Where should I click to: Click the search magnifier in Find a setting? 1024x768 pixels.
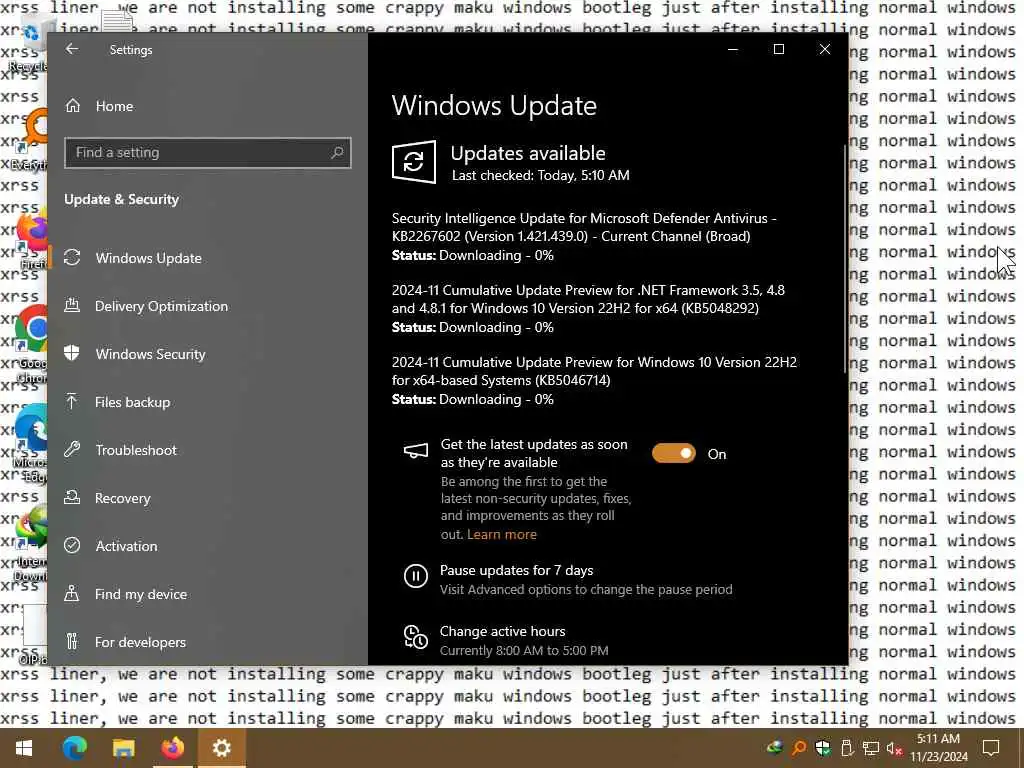[337, 152]
